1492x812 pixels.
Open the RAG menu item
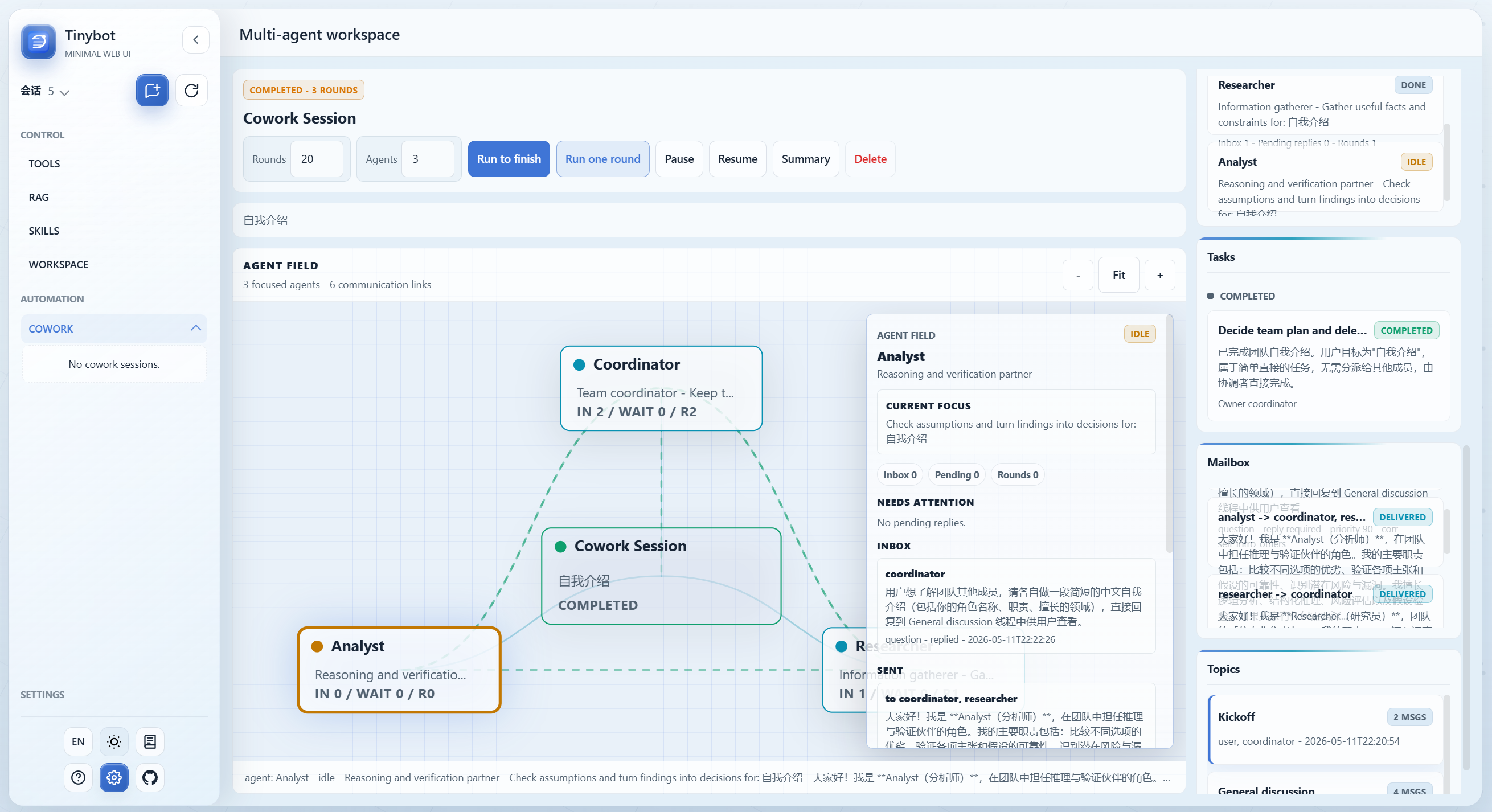click(x=114, y=198)
